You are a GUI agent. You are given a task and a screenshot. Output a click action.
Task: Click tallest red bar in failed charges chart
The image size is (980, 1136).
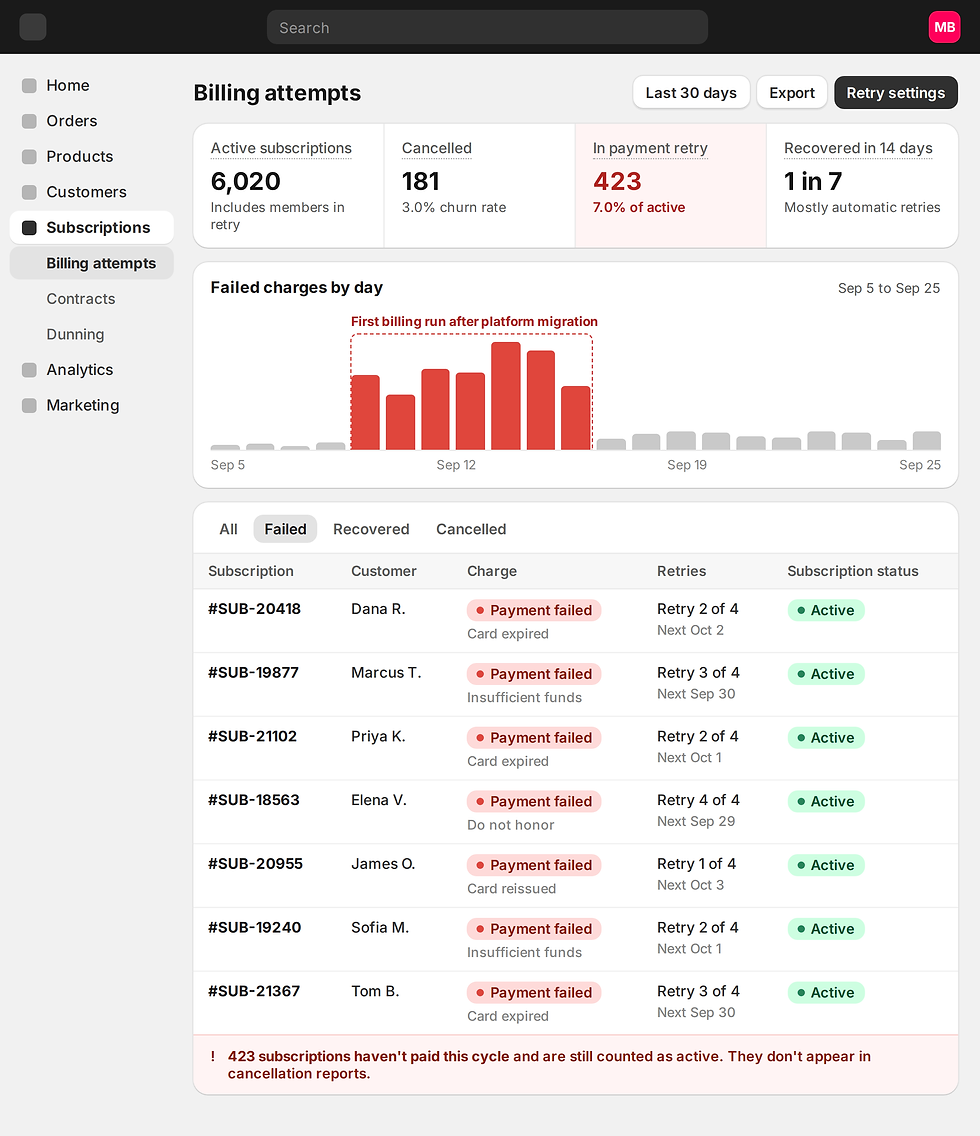[506, 396]
